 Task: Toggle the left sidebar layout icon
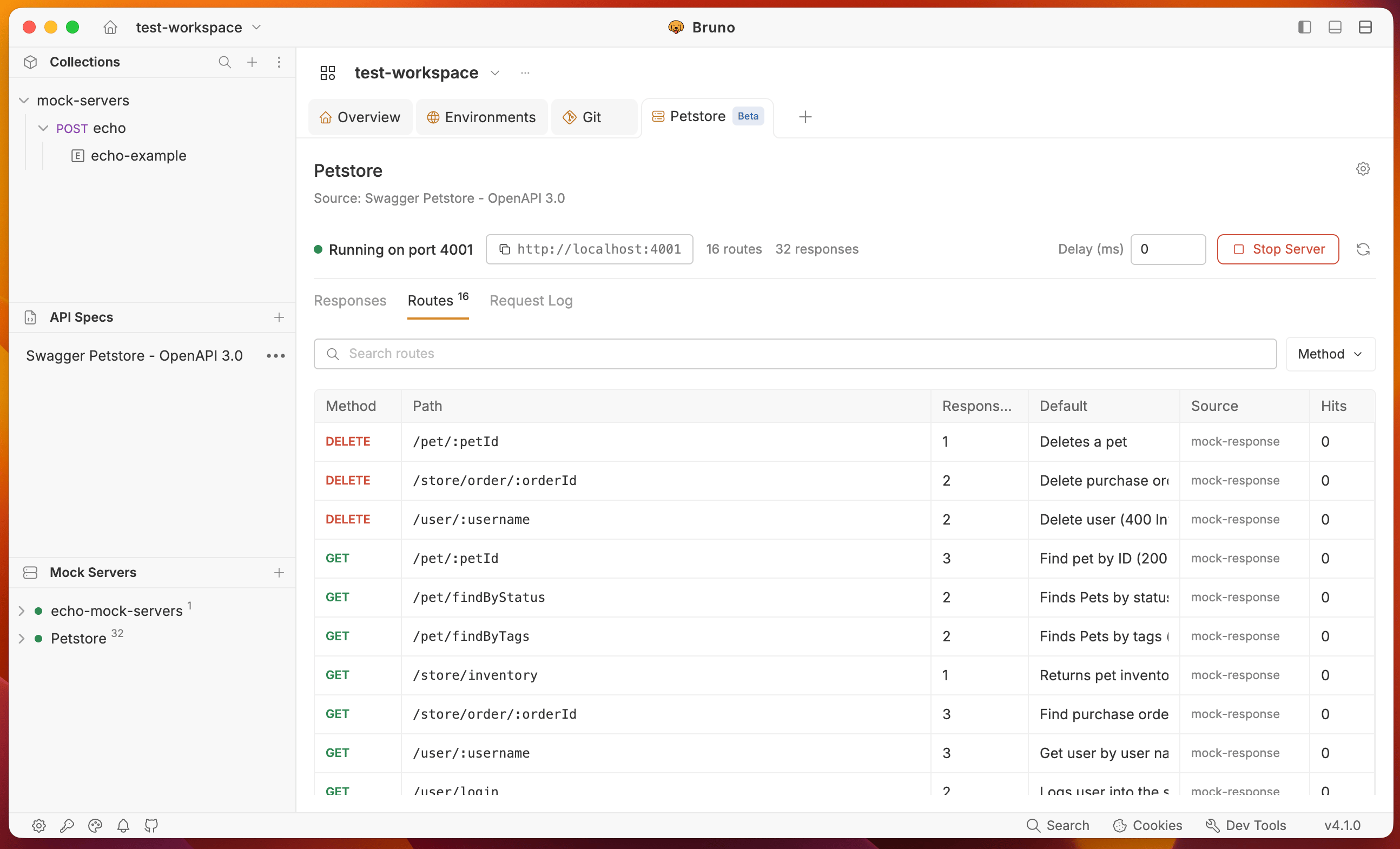1304,27
